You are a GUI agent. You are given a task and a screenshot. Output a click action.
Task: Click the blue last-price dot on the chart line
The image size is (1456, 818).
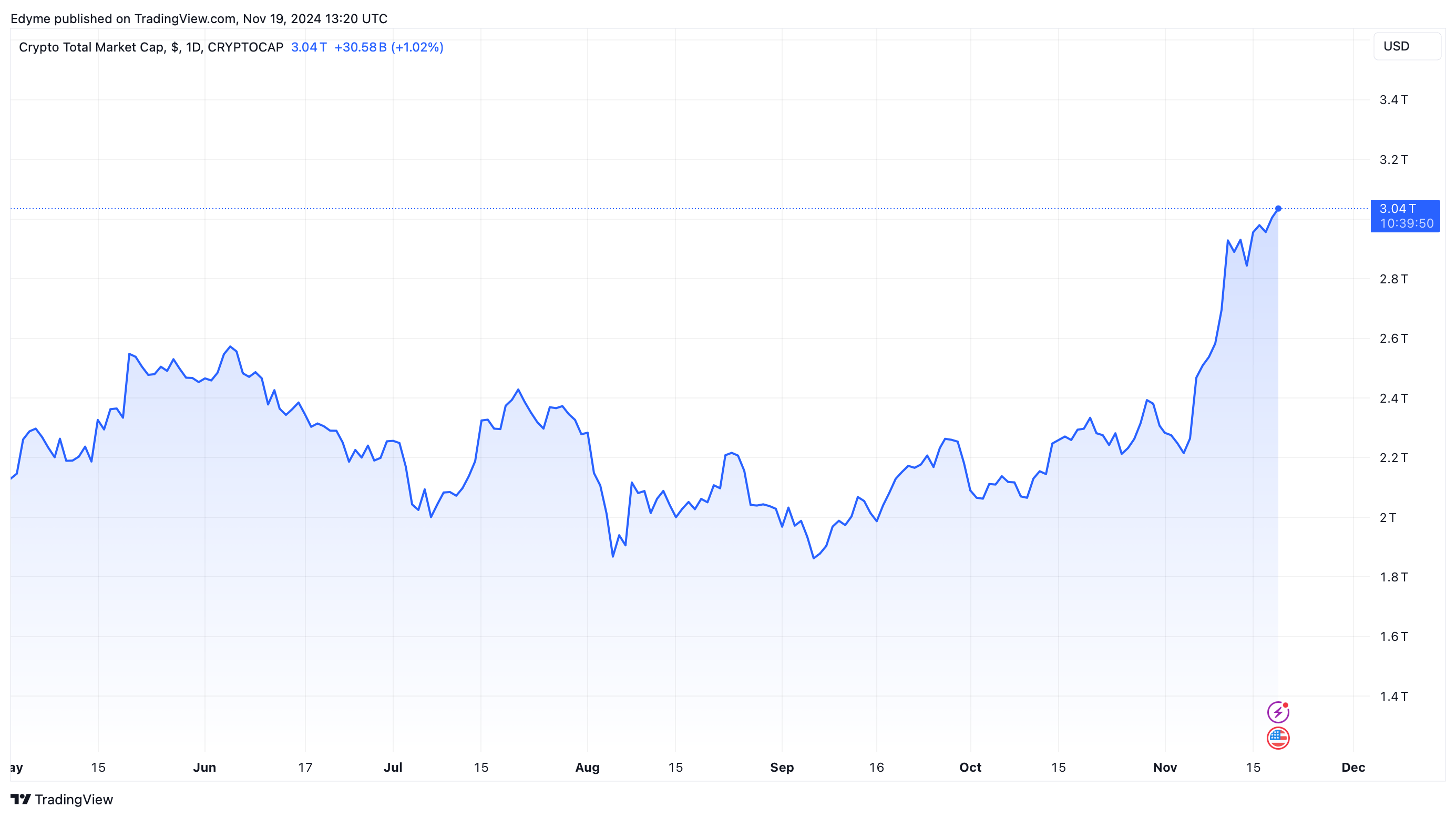tap(1278, 209)
